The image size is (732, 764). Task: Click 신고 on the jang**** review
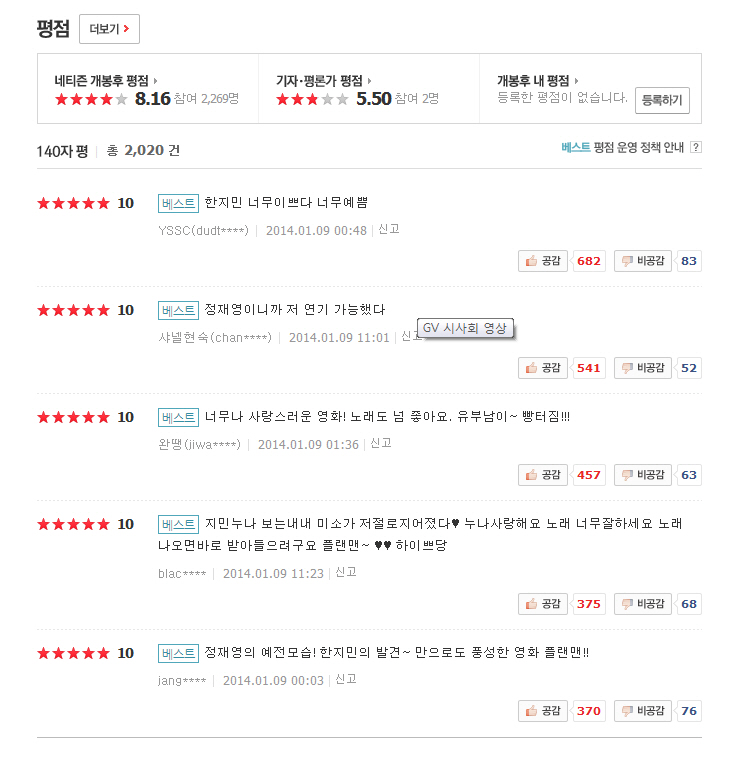[x=346, y=679]
